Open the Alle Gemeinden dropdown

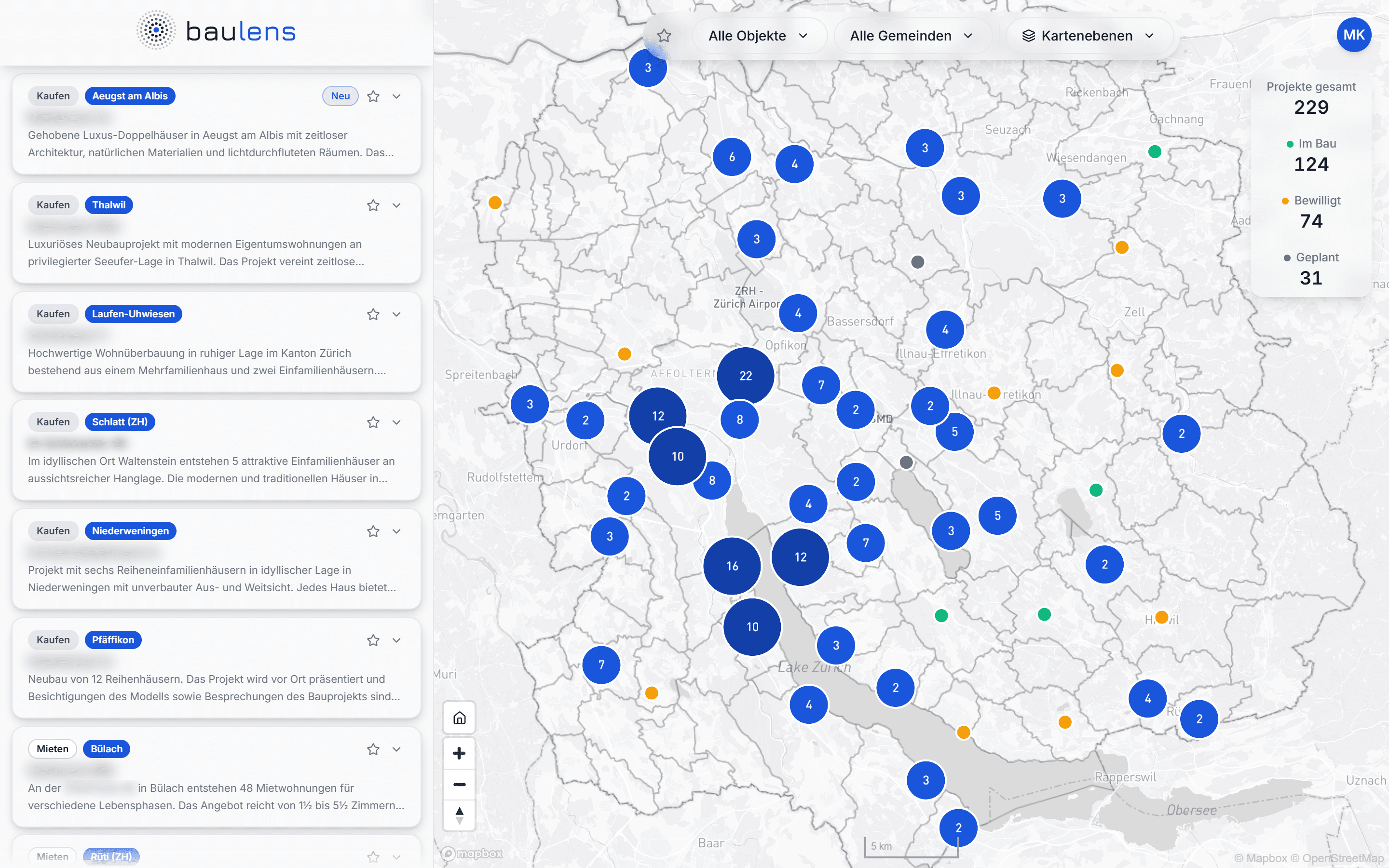tap(912, 36)
